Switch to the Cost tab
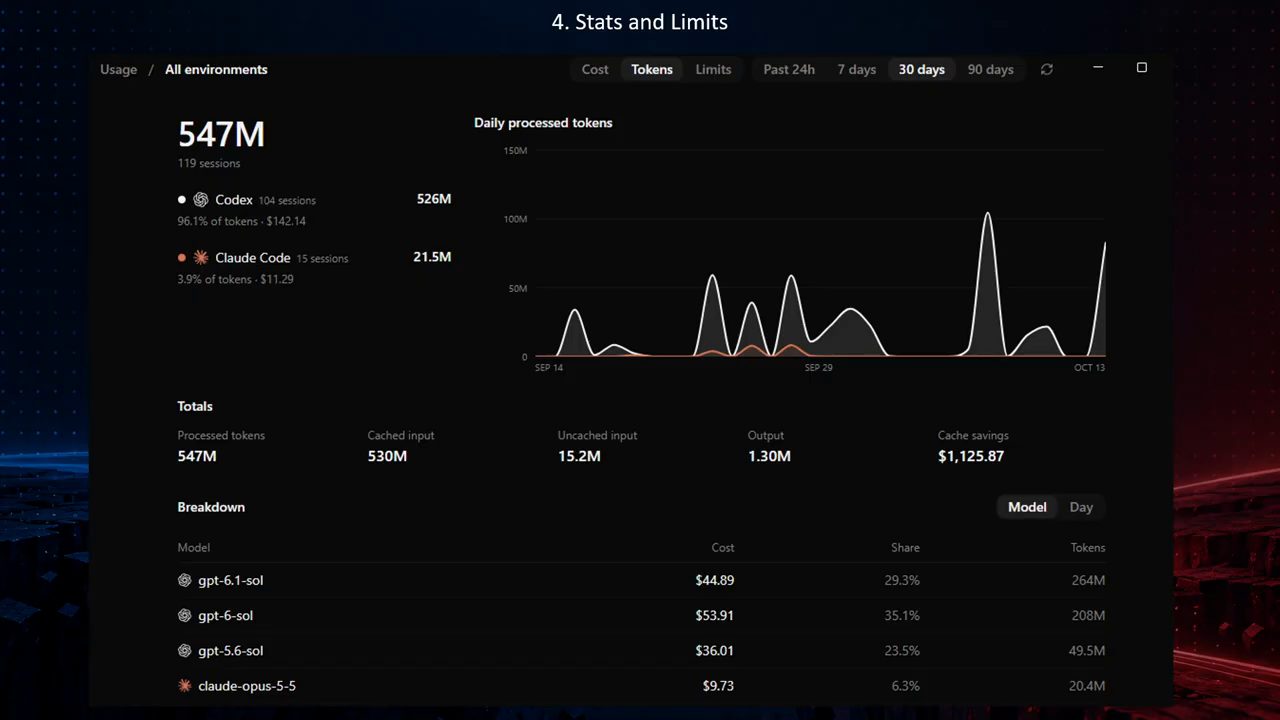 pos(595,69)
